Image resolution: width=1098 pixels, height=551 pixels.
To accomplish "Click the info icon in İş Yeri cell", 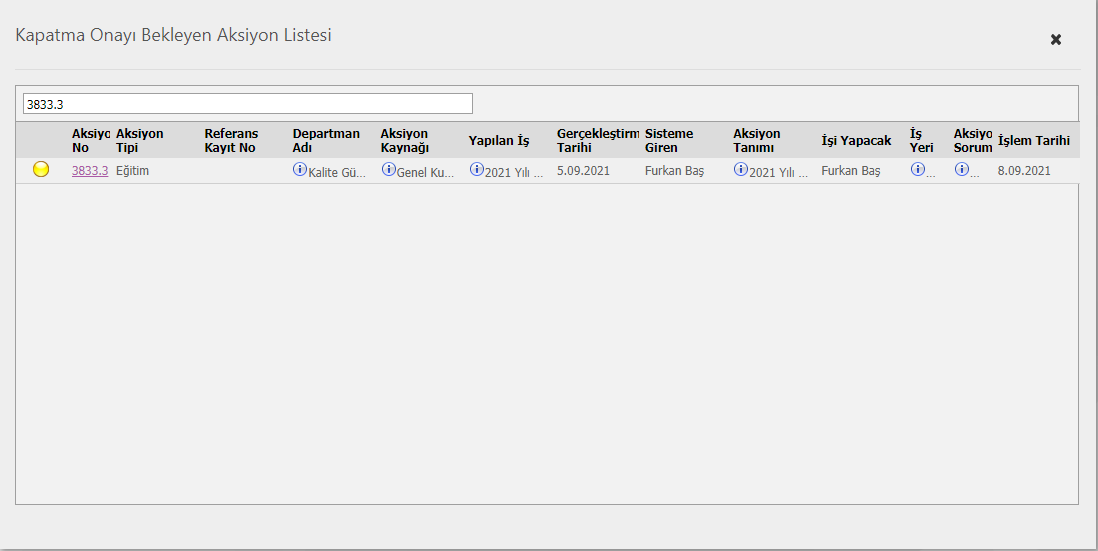I will click(x=917, y=170).
